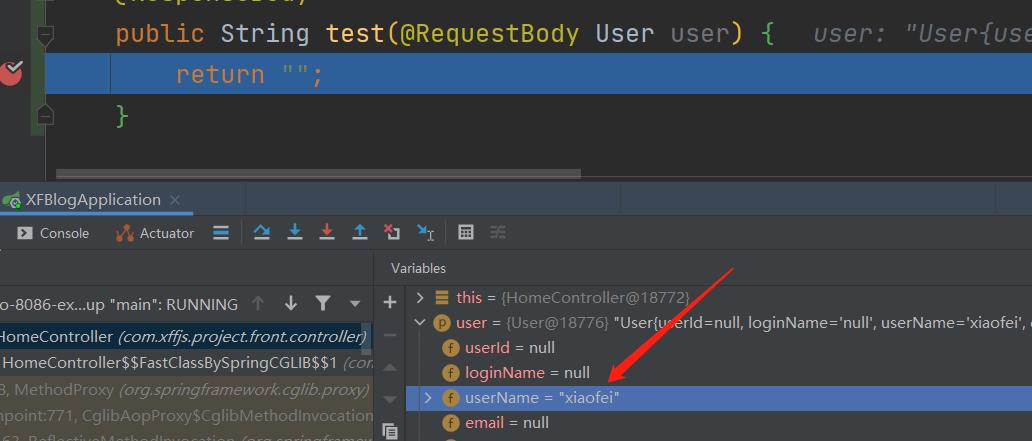Switch to the Console tab
This screenshot has width=1032, height=441.
pos(54,233)
